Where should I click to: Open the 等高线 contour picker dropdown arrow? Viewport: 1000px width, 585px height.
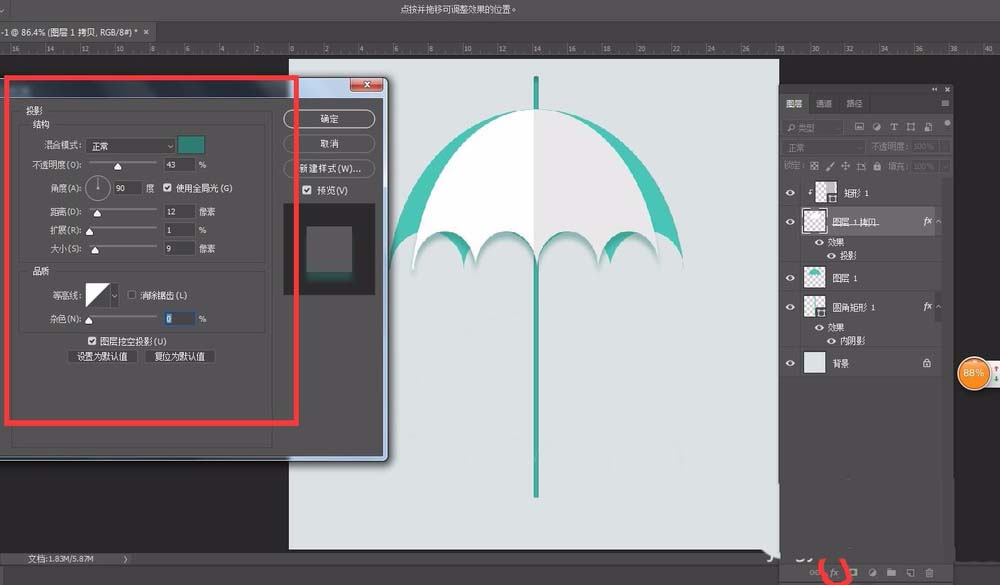point(115,295)
